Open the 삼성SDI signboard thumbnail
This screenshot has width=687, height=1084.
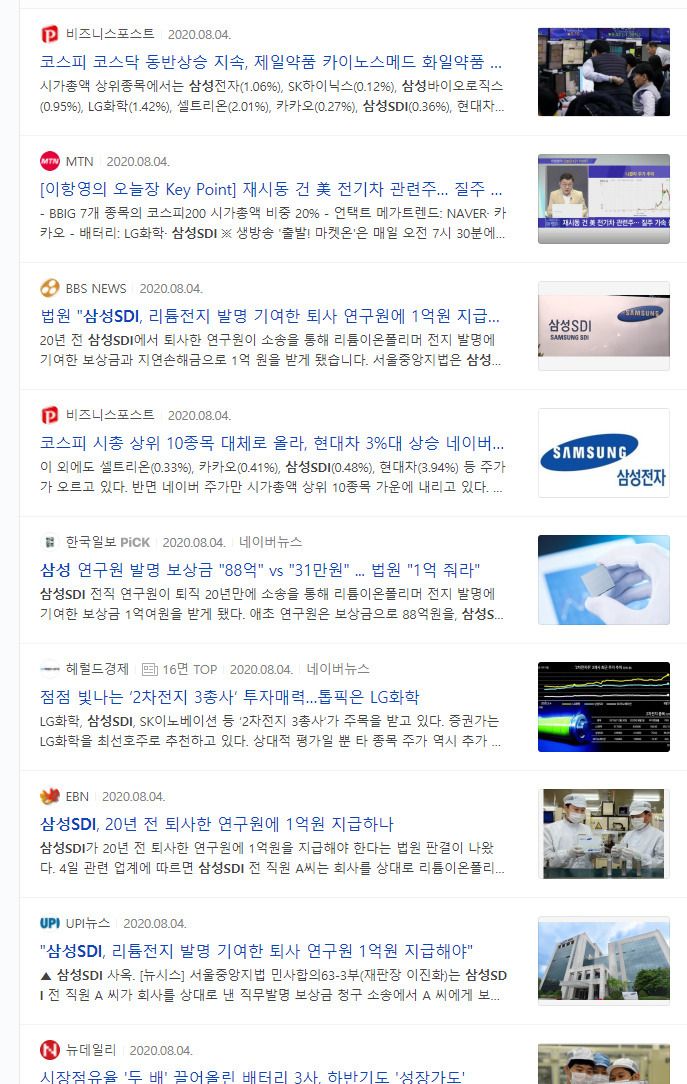point(603,326)
